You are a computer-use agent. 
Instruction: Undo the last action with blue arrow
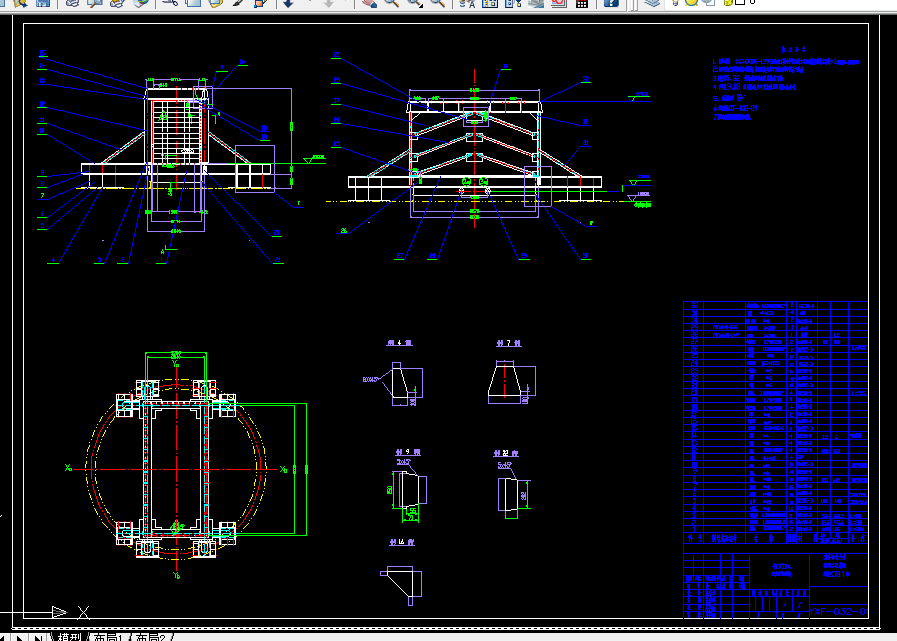click(288, 3)
